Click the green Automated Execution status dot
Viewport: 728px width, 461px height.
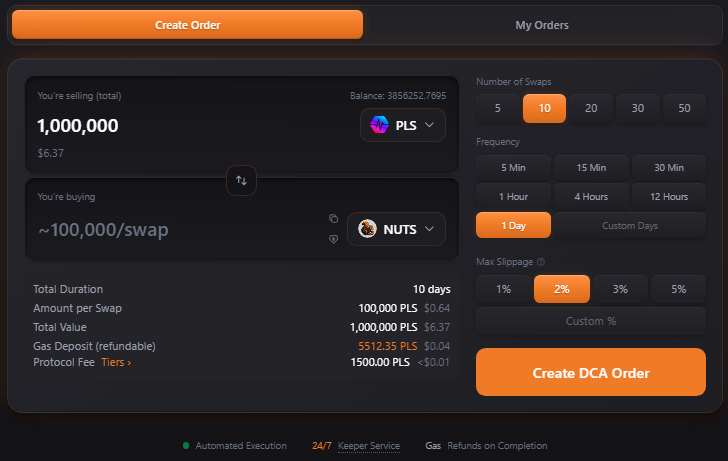tap(186, 446)
